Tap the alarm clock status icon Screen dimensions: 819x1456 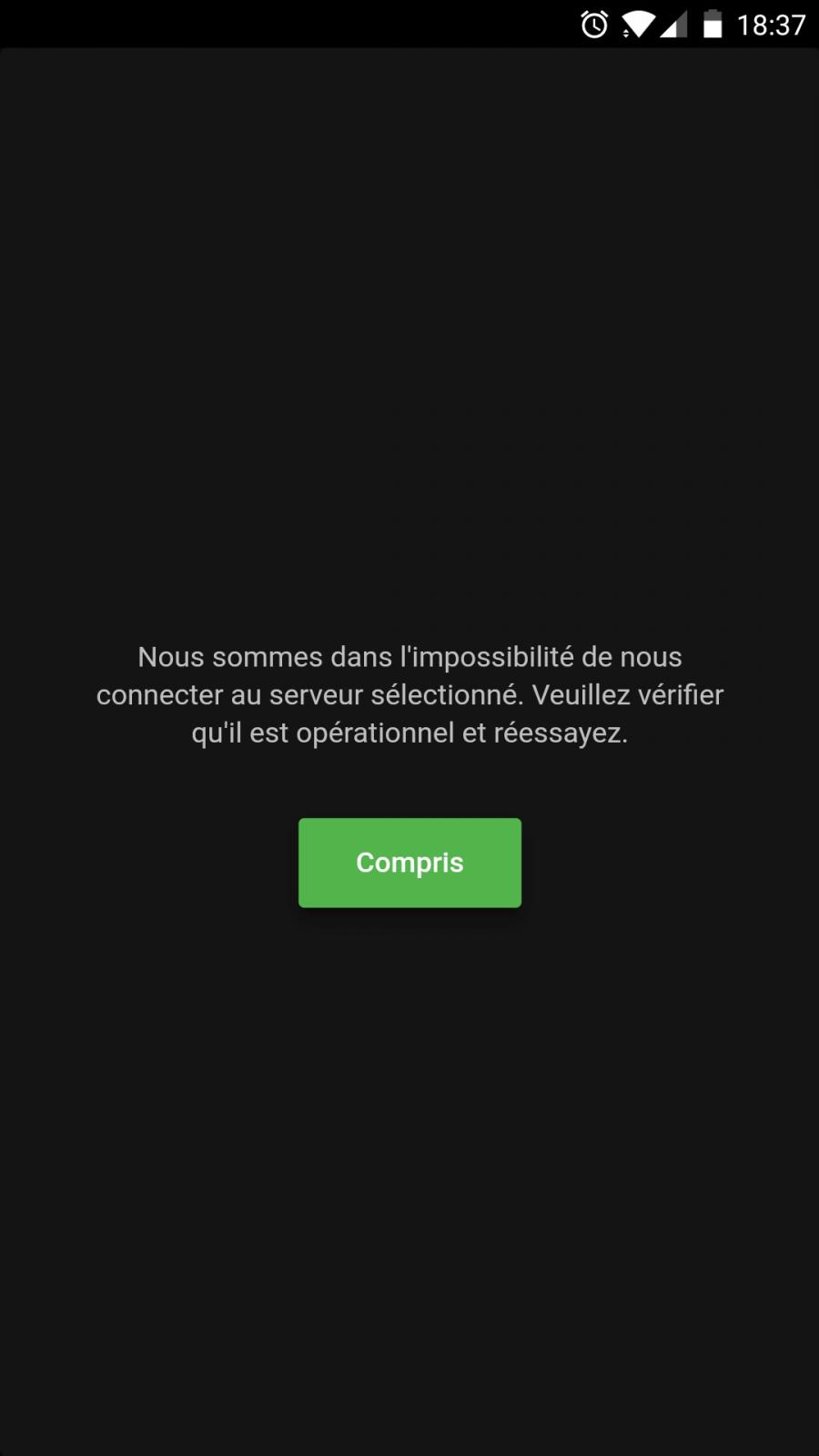click(594, 25)
